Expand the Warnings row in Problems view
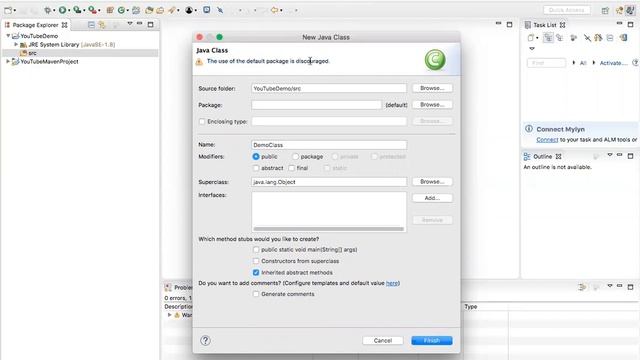Image resolution: width=640 pixels, height=360 pixels. pos(169,315)
